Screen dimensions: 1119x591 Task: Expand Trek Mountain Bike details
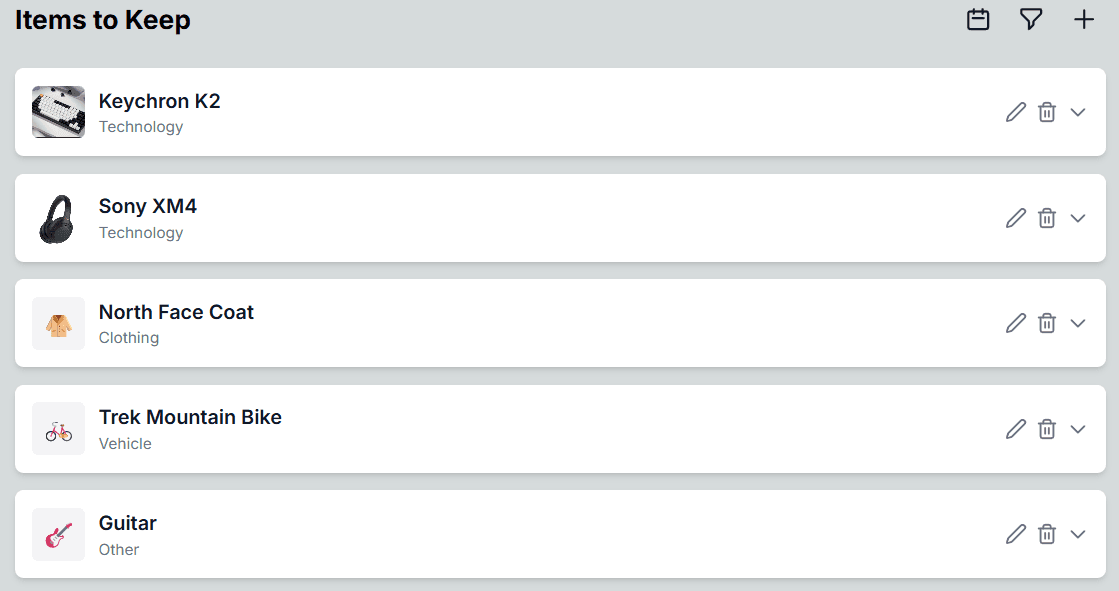(x=1078, y=429)
